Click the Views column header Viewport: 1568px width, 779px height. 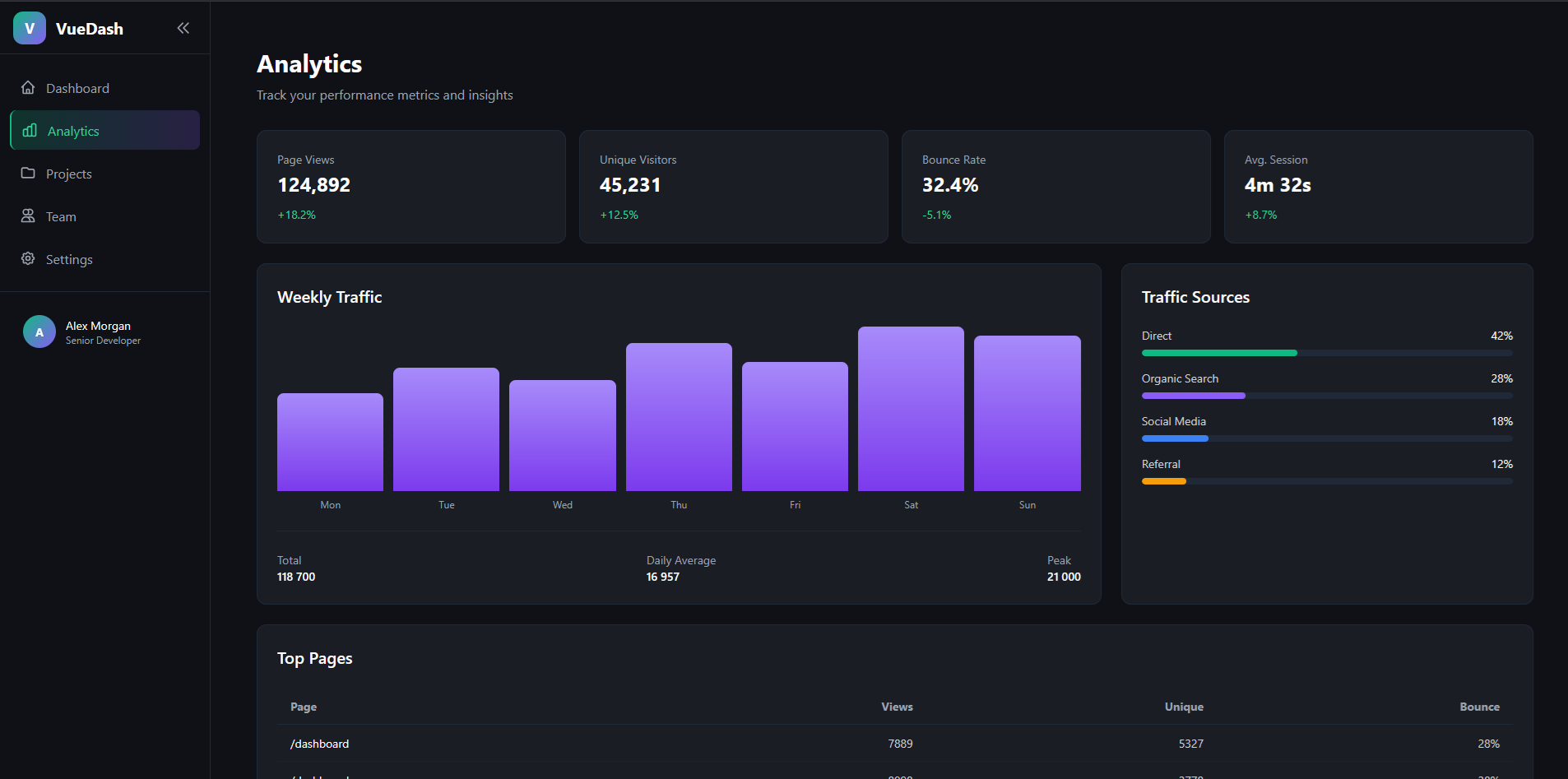click(x=897, y=707)
